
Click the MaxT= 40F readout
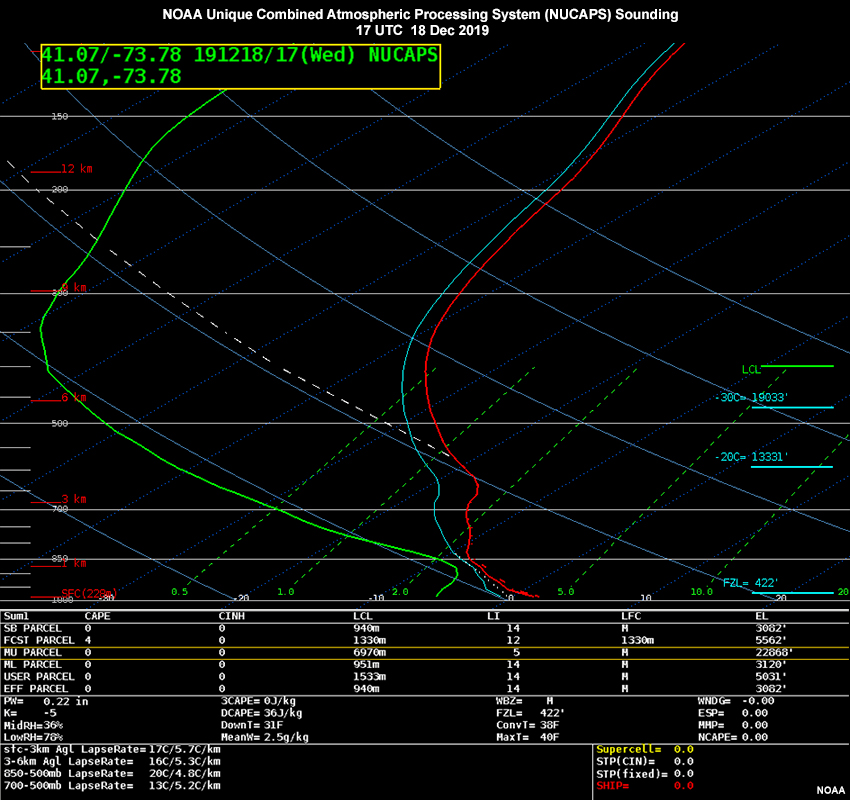click(527, 737)
